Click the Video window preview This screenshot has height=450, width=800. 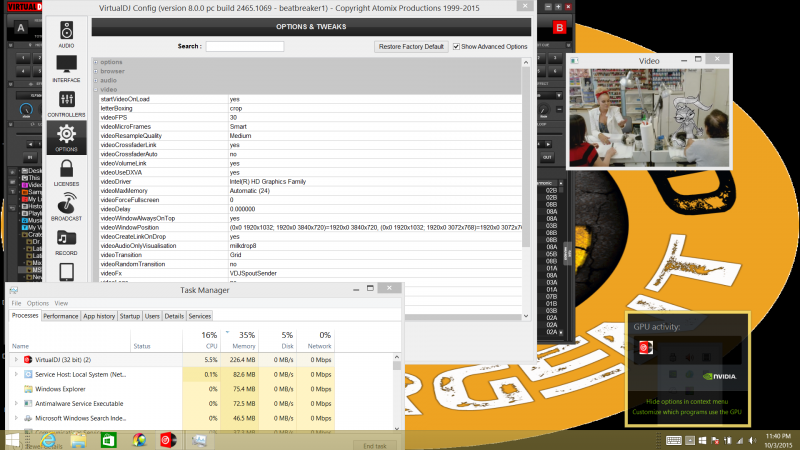(649, 118)
